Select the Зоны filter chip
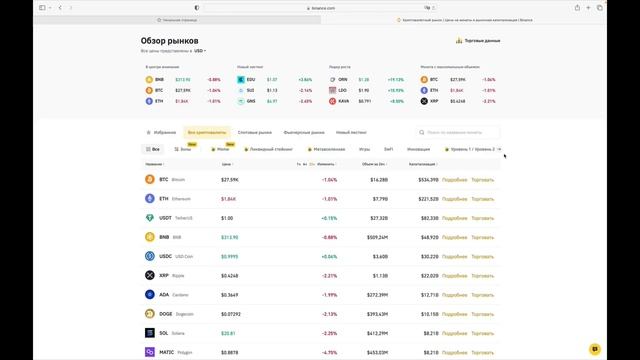This screenshot has width=640, height=360. (x=183, y=149)
